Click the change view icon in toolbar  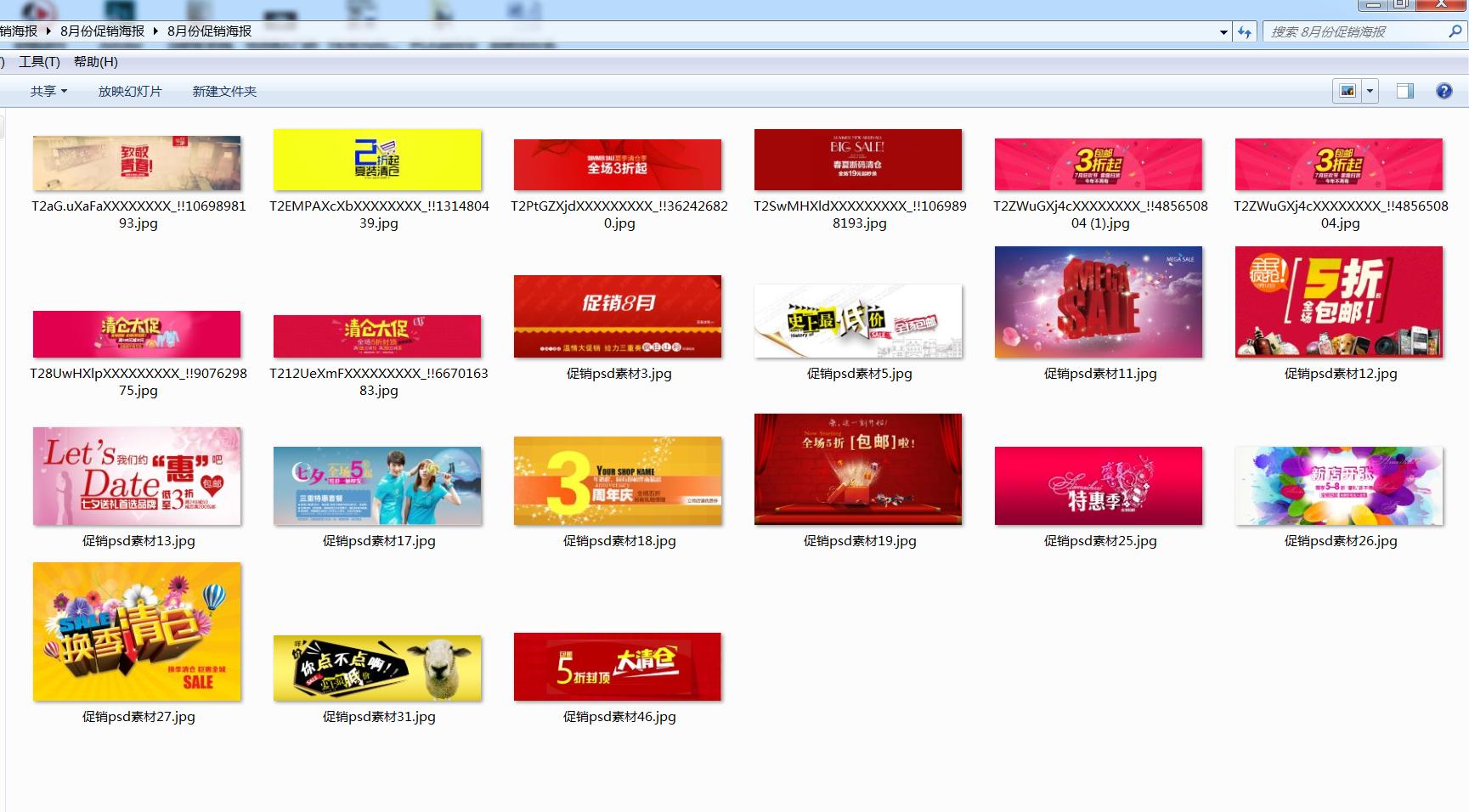click(1348, 91)
